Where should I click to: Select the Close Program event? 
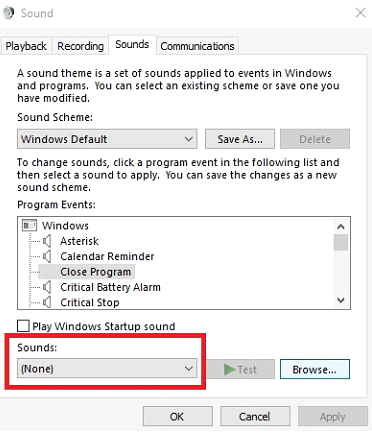click(x=95, y=272)
